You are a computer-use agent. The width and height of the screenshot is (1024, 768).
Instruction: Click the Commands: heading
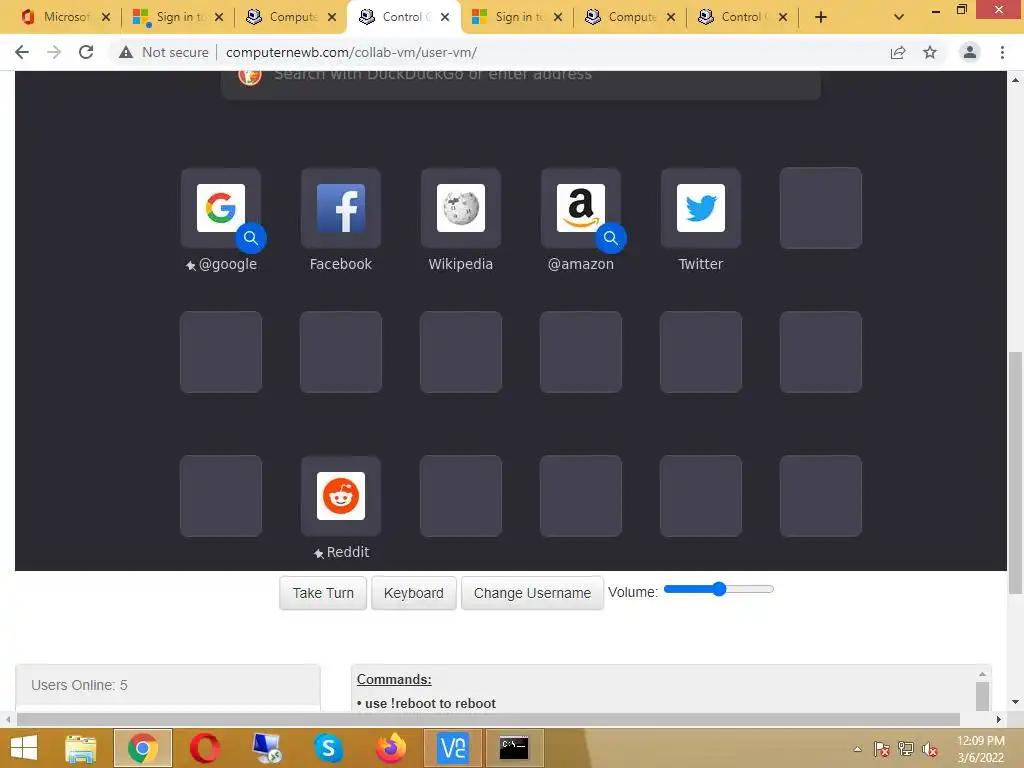pyautogui.click(x=394, y=679)
